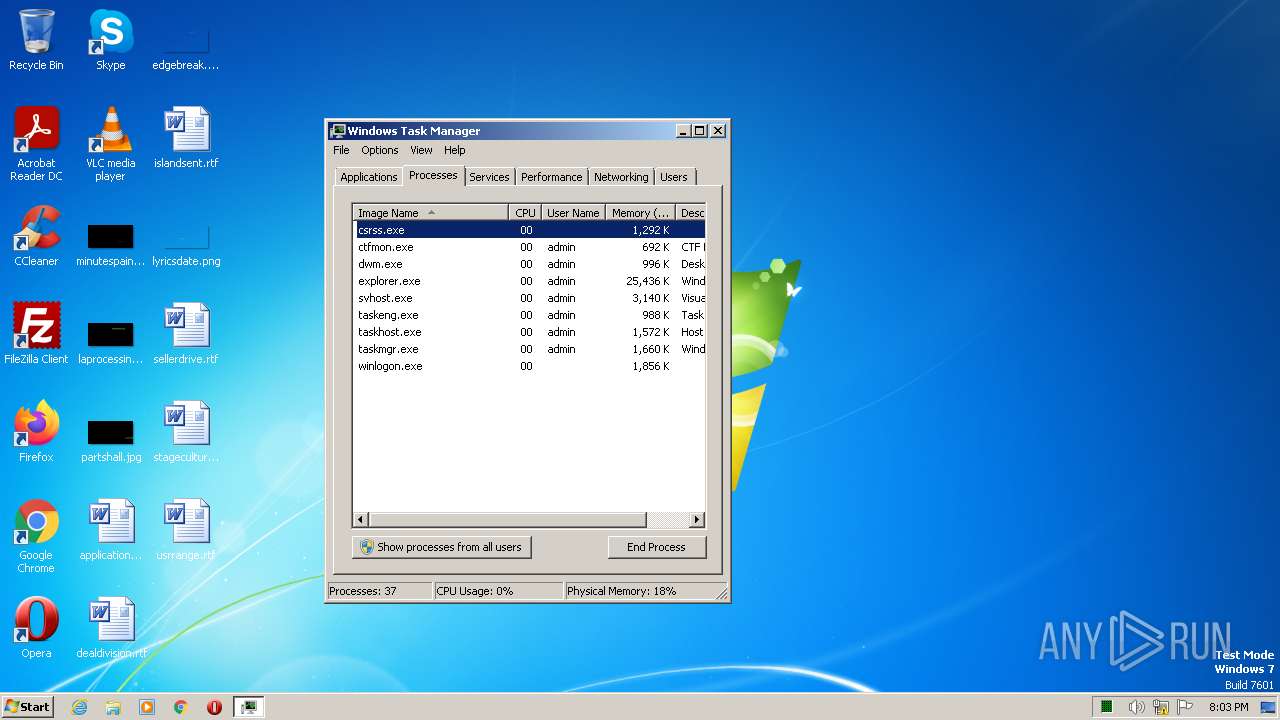This screenshot has height=720, width=1280.
Task: Select dealdivision.rtf document icon
Action: [110, 628]
